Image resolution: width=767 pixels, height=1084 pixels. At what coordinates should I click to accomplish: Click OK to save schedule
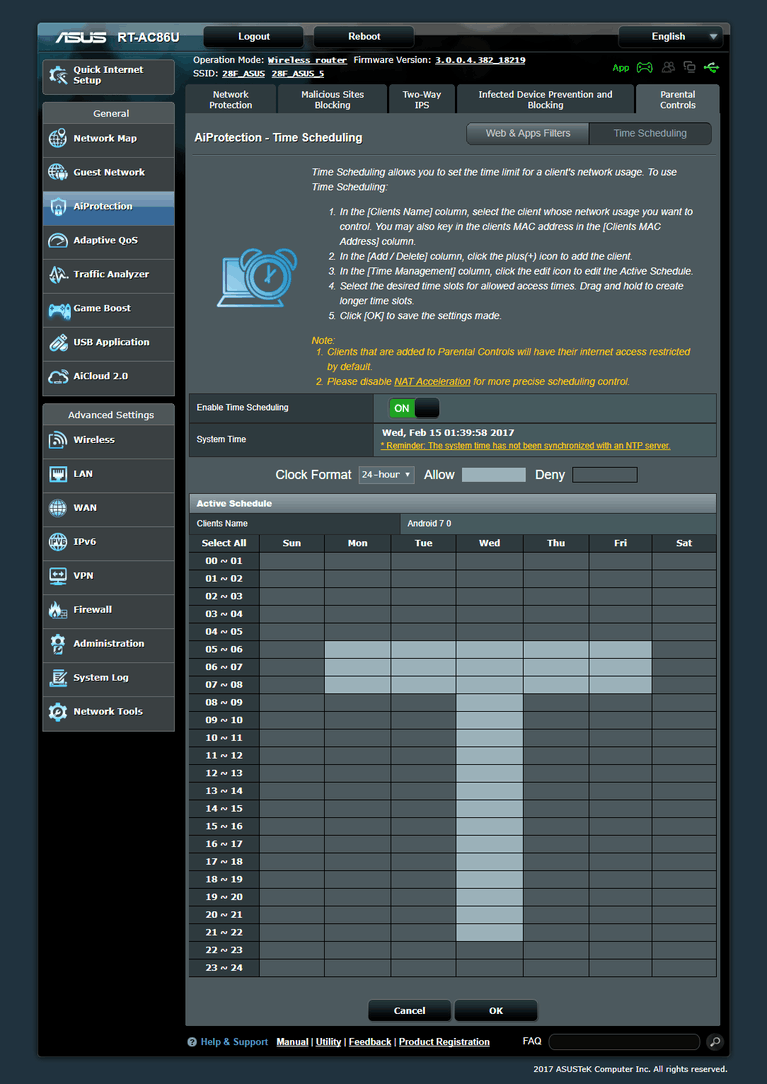tap(496, 1011)
